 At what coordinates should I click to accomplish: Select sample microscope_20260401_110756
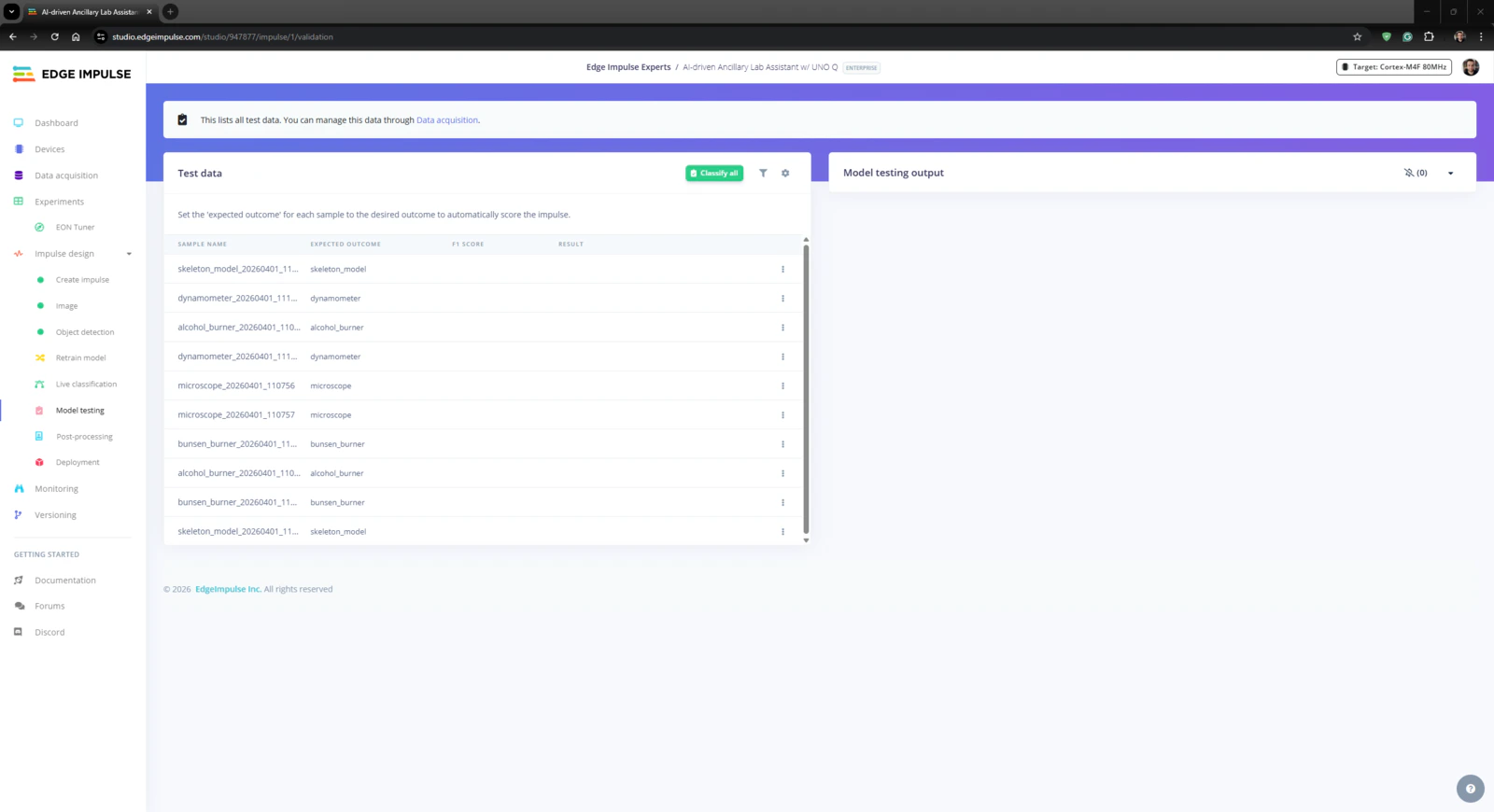[x=236, y=386]
